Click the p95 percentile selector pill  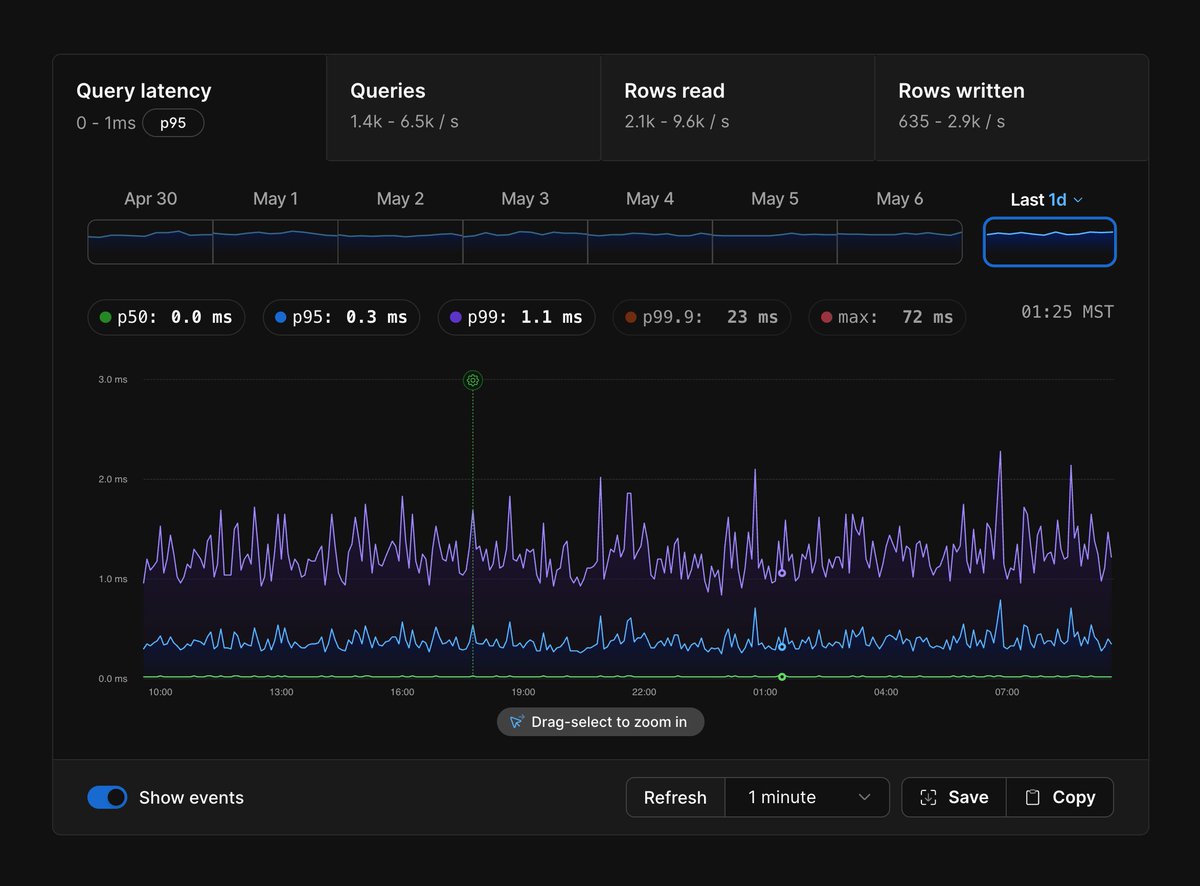coord(173,123)
